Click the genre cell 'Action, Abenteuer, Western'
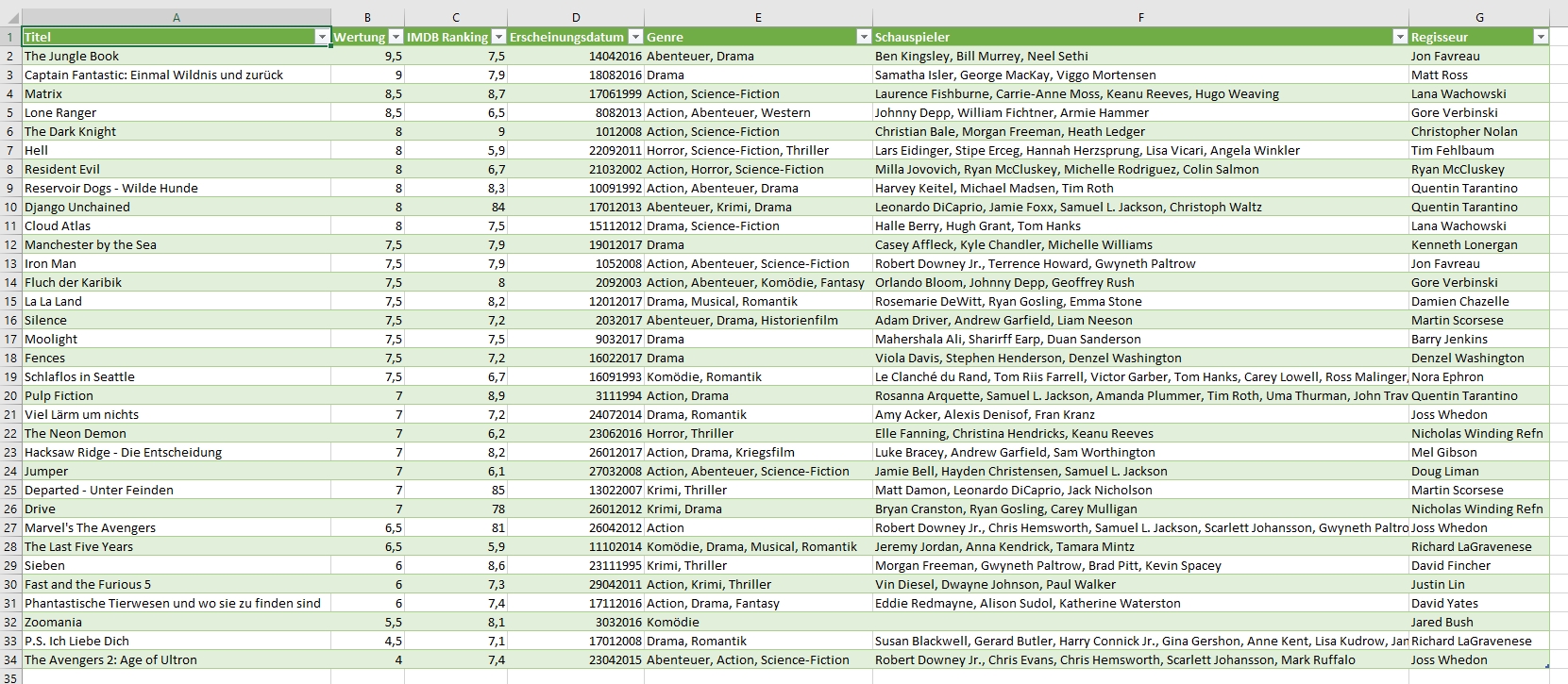 point(758,112)
